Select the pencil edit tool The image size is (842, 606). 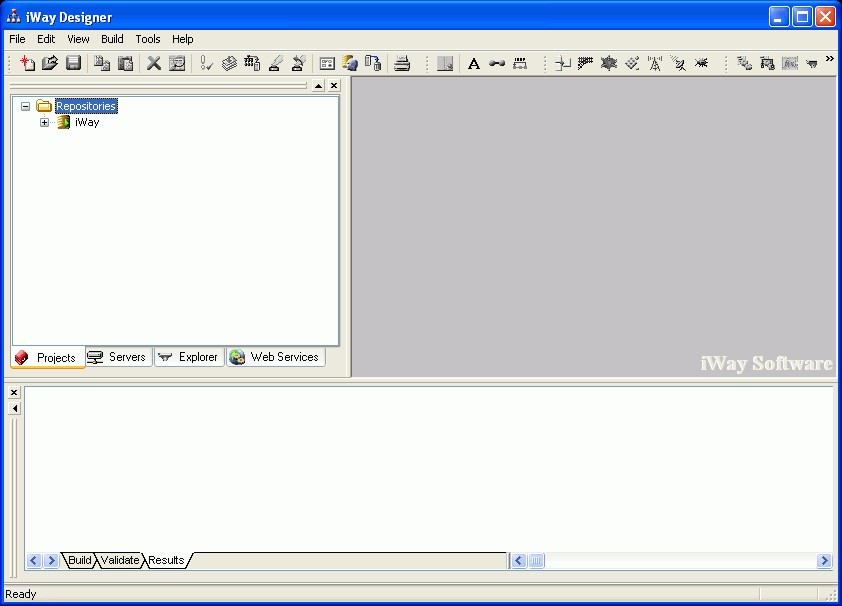pos(276,63)
